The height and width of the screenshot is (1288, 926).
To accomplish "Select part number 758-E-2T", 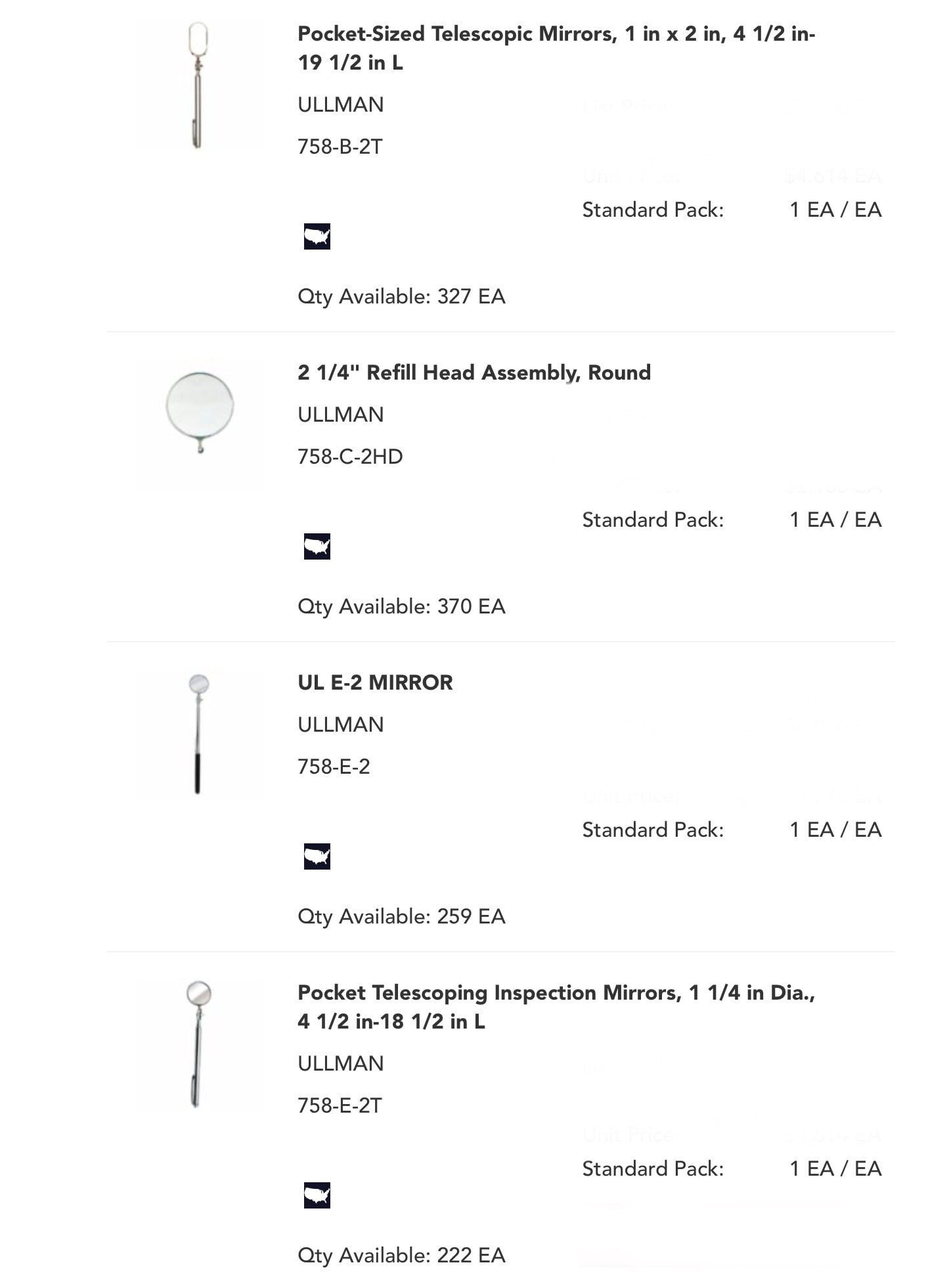I will coord(340,1105).
